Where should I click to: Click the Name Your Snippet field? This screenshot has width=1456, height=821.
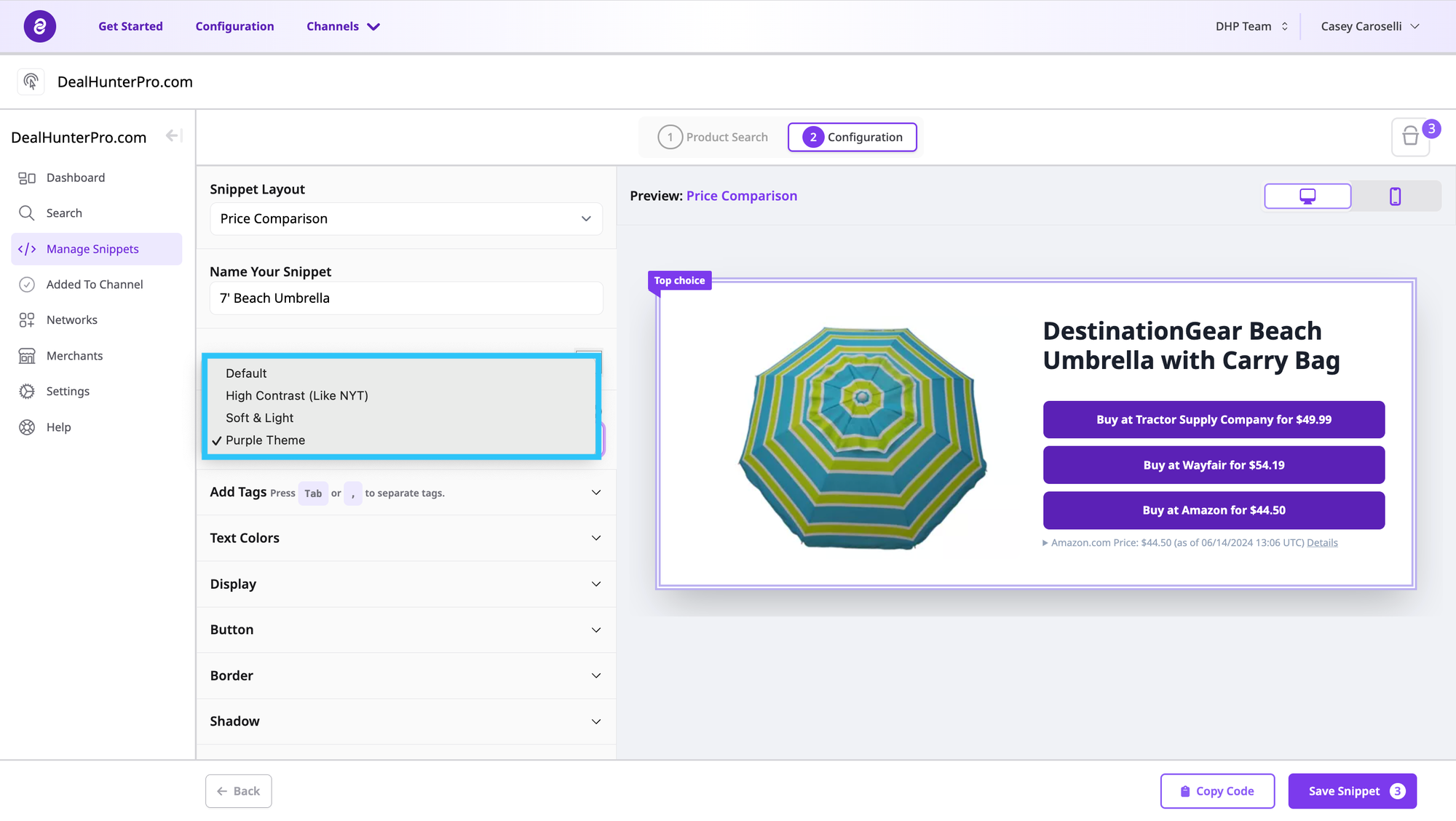coord(405,298)
